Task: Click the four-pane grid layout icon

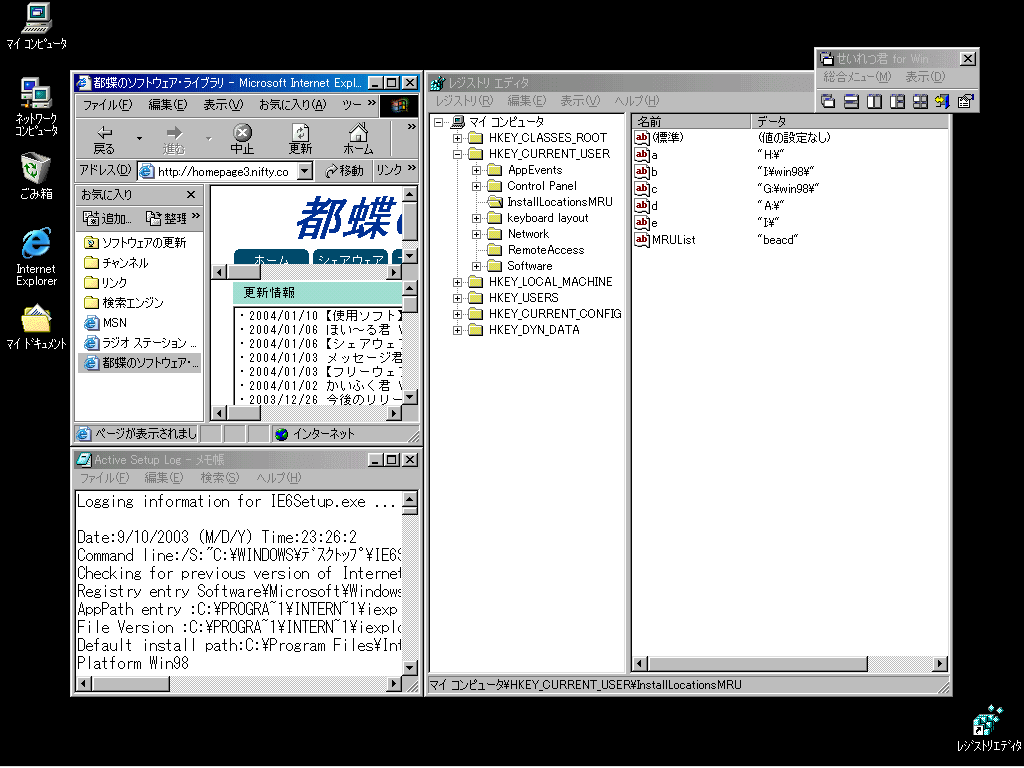Action: [920, 101]
